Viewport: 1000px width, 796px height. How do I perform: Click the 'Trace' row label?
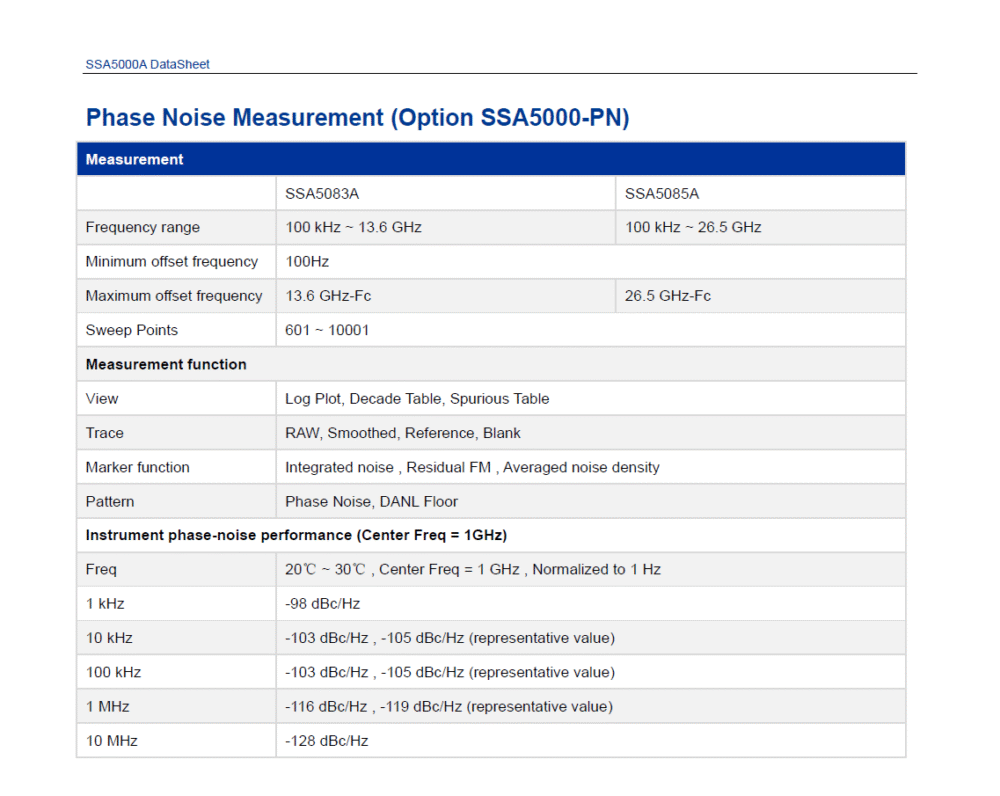coord(105,434)
